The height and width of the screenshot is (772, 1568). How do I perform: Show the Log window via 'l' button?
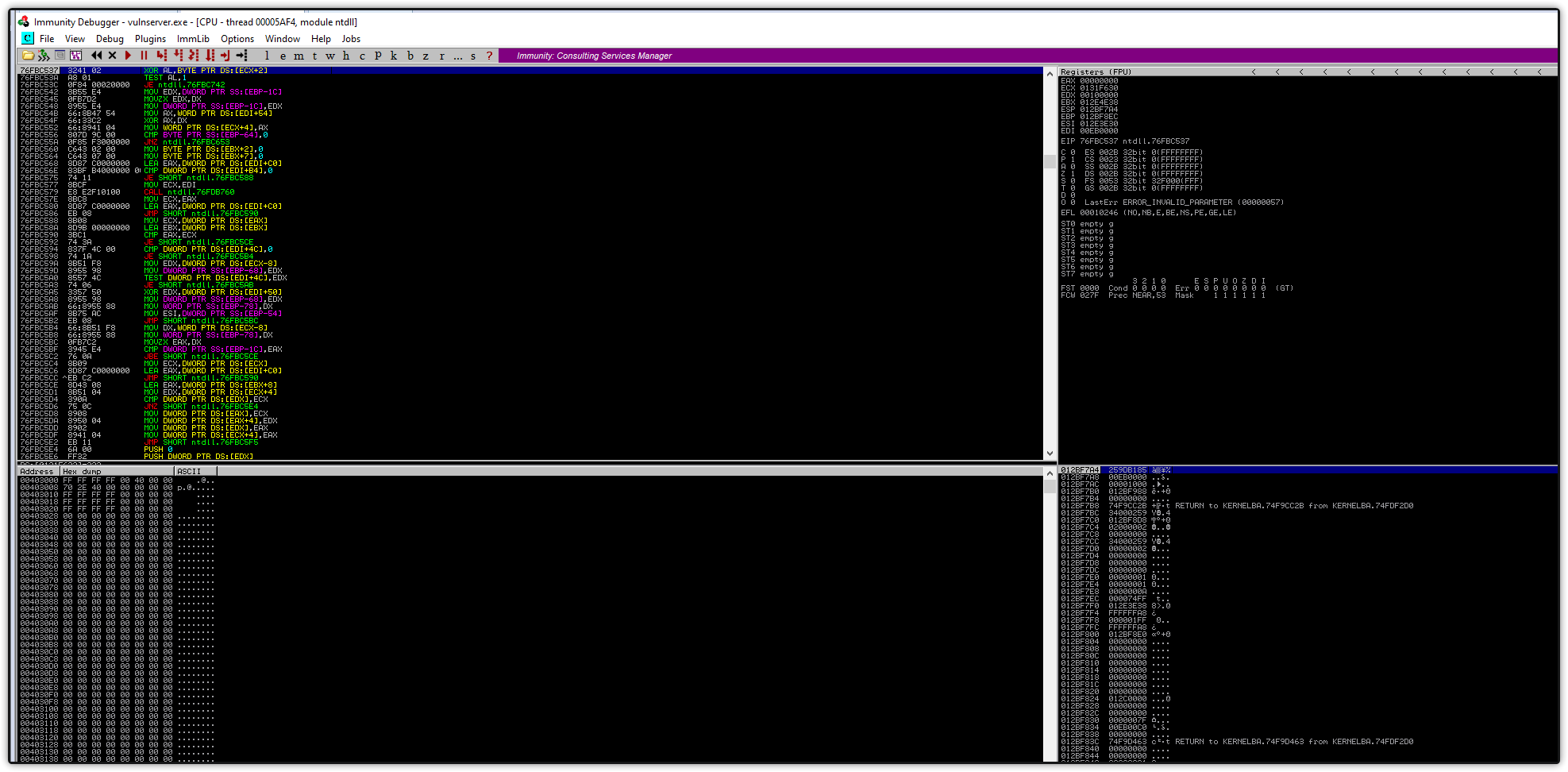[x=267, y=56]
